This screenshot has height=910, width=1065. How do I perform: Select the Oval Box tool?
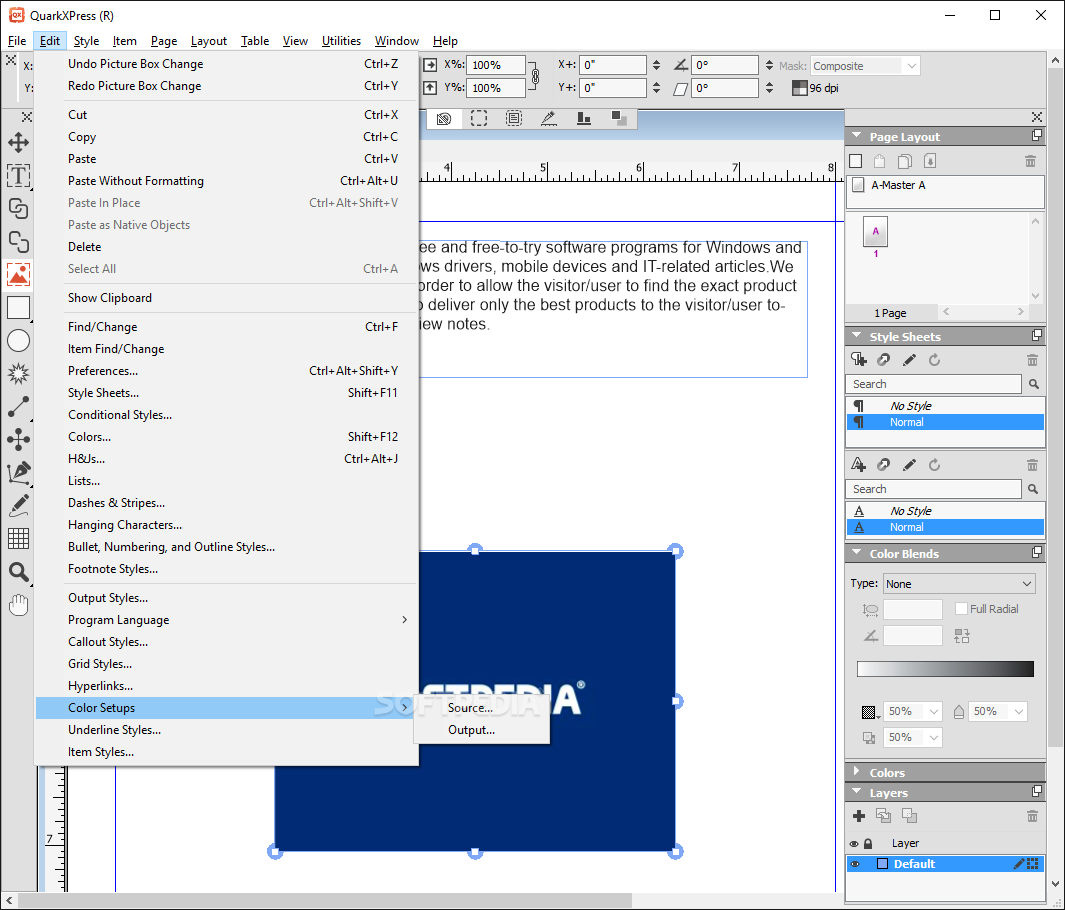pyautogui.click(x=18, y=340)
